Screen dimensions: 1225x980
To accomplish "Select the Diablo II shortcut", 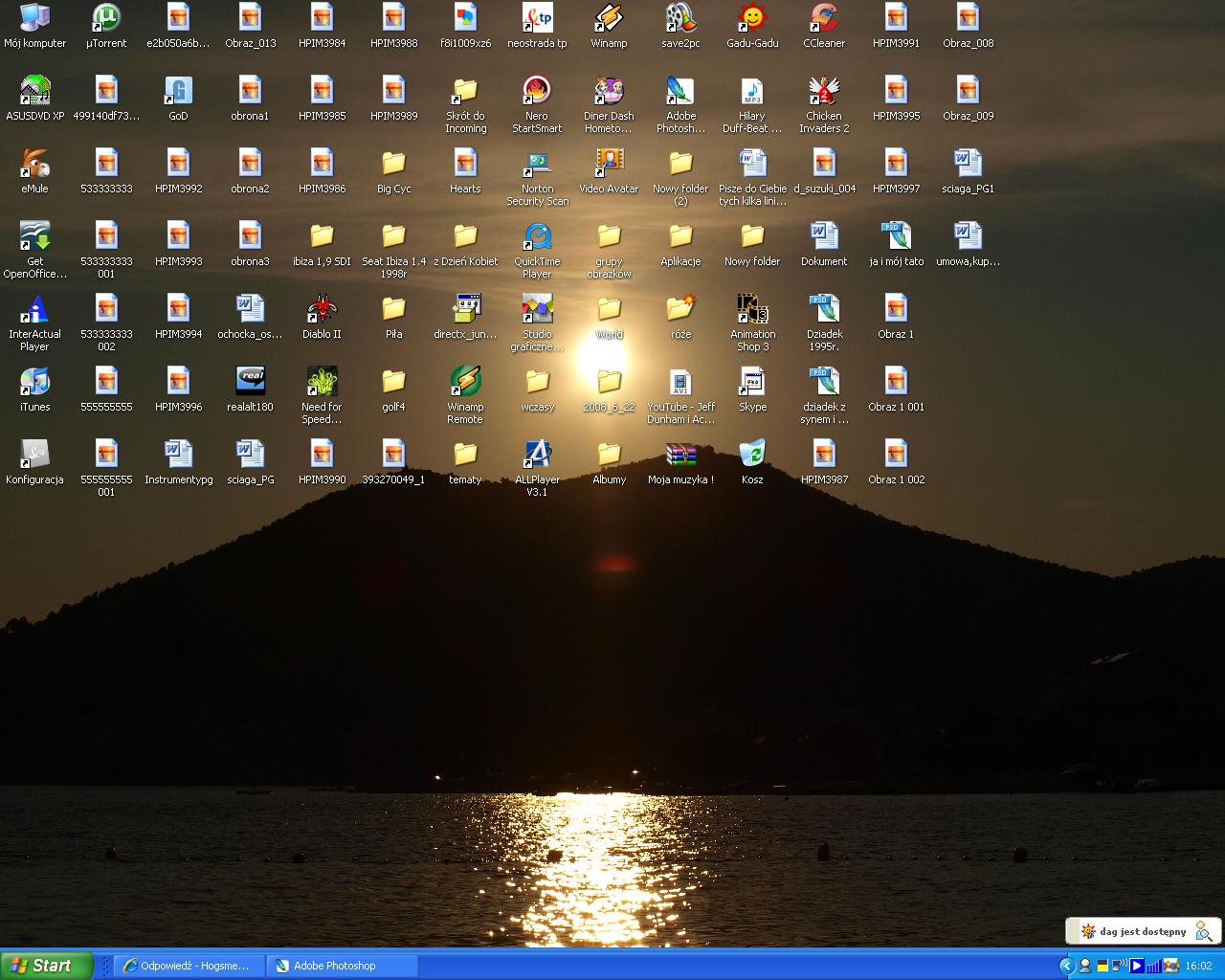I will 322,317.
